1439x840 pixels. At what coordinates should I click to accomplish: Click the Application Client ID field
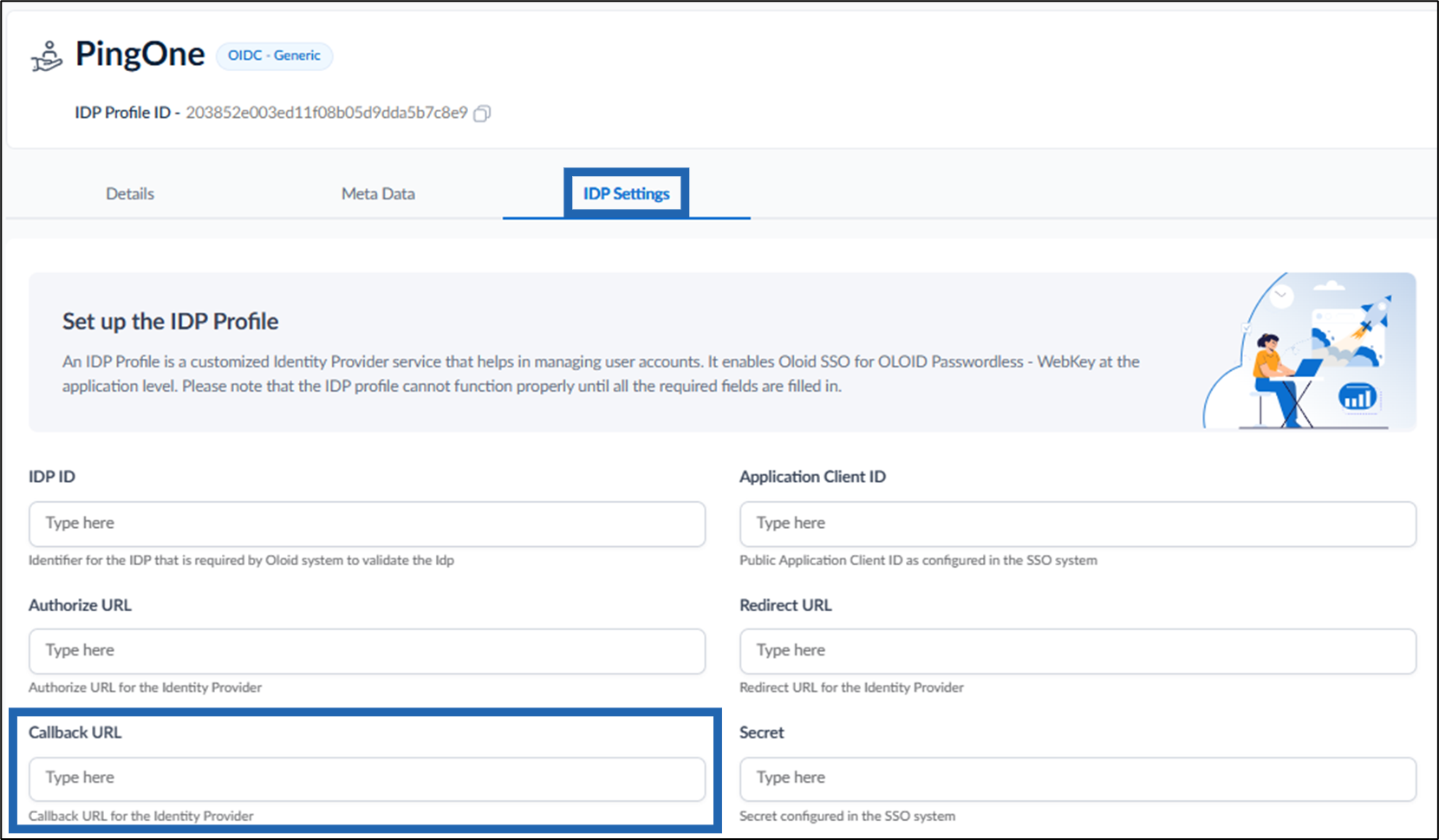point(1078,524)
